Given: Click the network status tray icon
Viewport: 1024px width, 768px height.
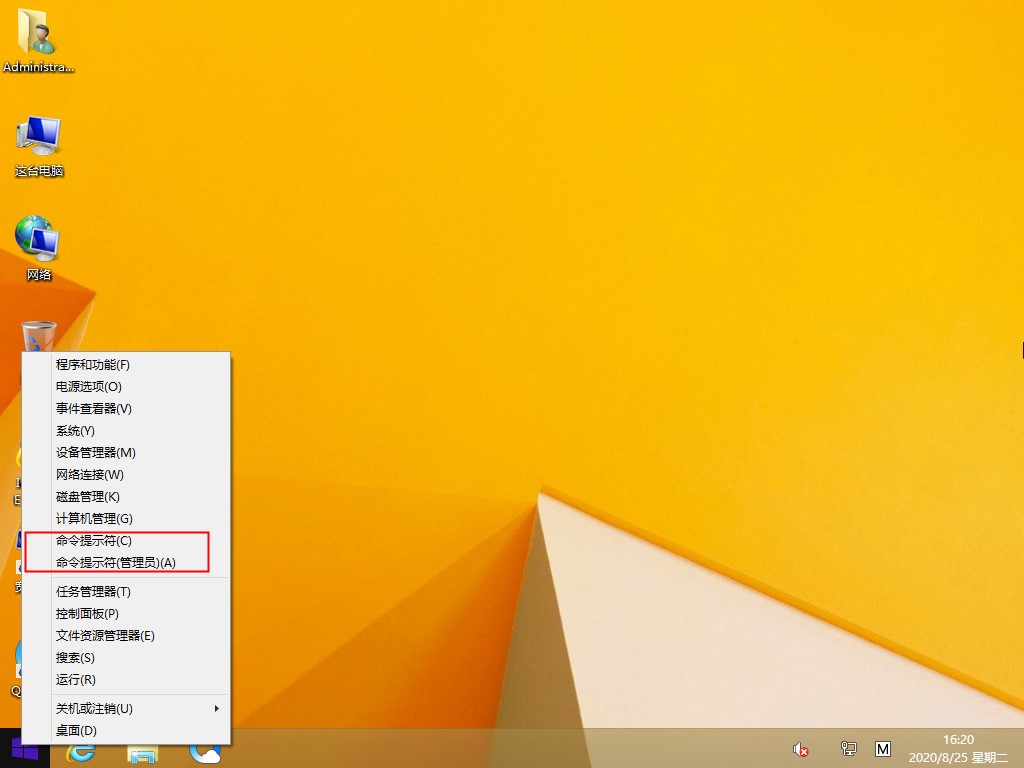Looking at the screenshot, I should tap(848, 748).
